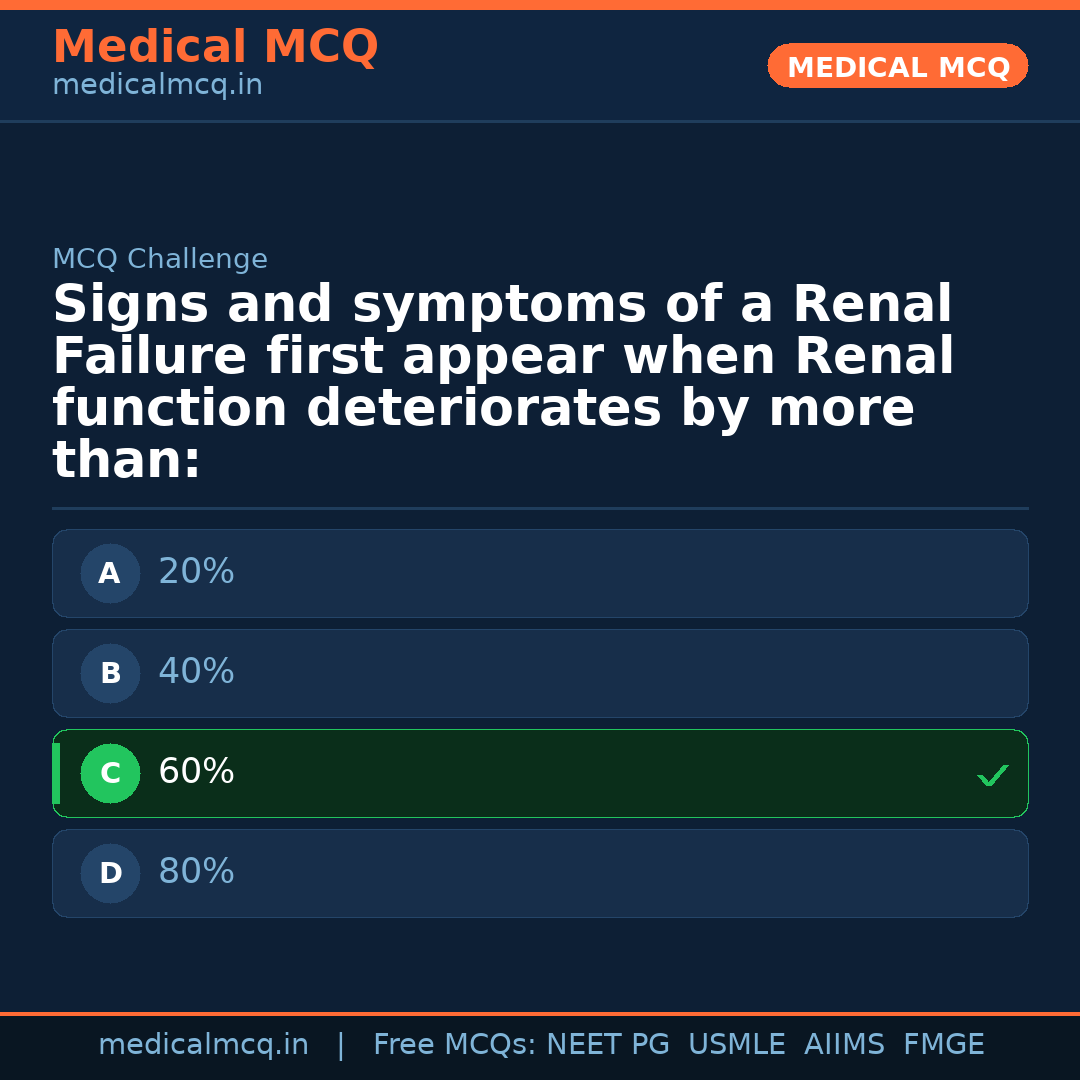1080x1080 pixels.
Task: Click the circular A badge icon
Action: (x=110, y=573)
